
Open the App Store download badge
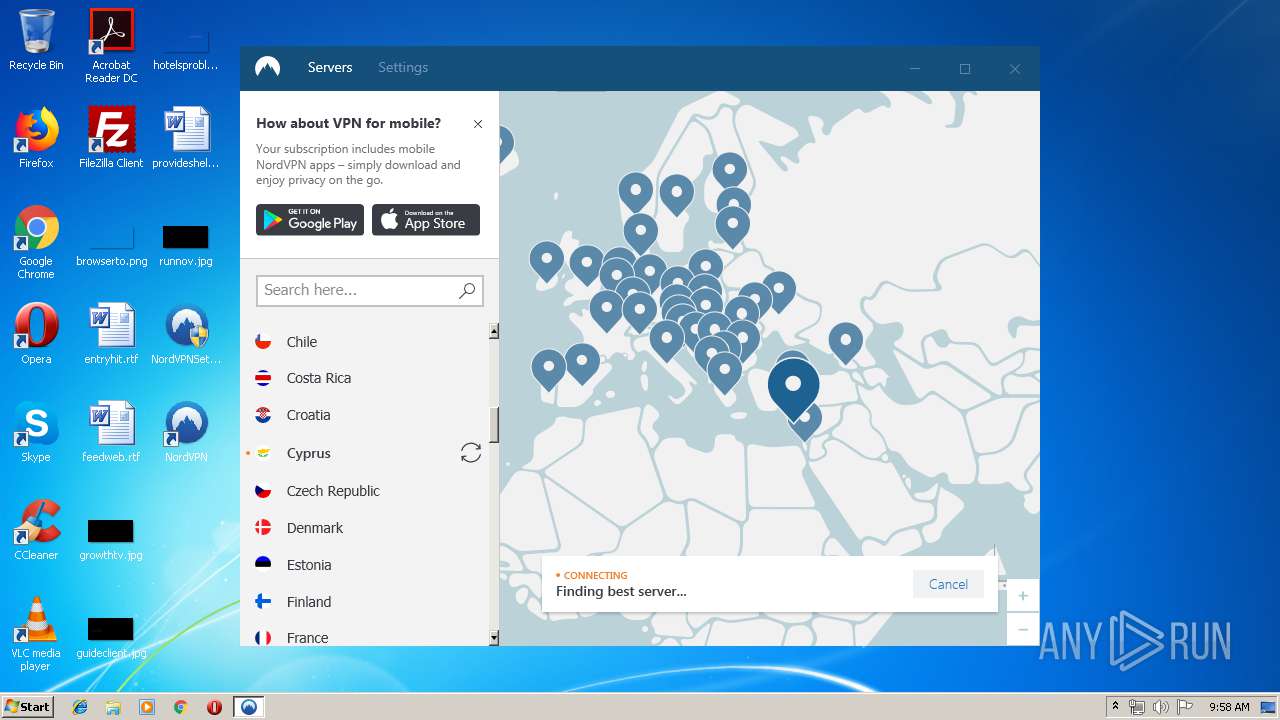click(426, 220)
